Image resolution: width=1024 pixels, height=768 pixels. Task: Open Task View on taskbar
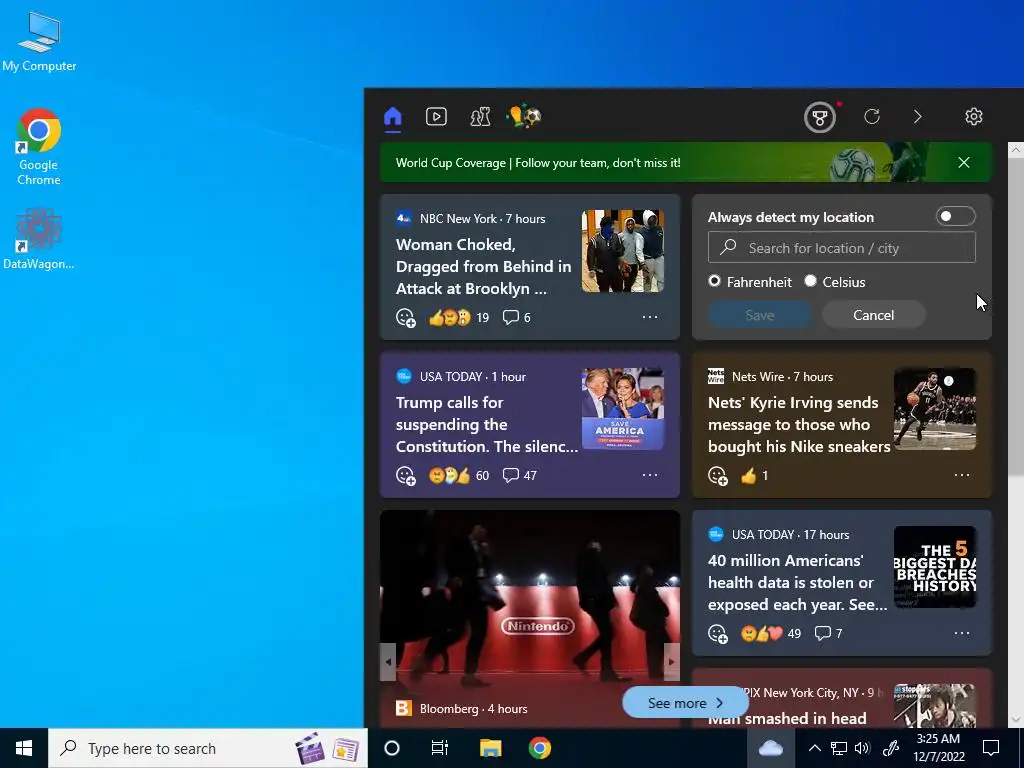click(440, 748)
